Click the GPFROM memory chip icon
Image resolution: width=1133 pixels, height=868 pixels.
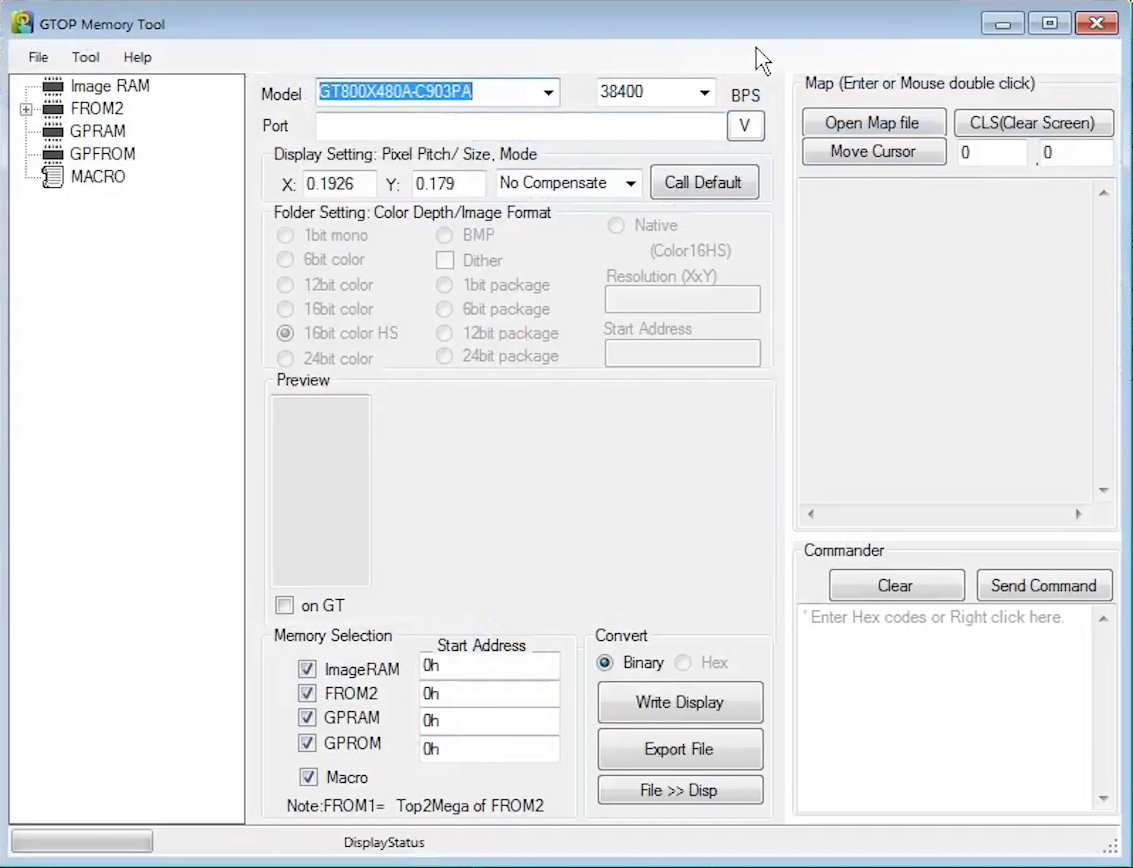[x=53, y=154]
